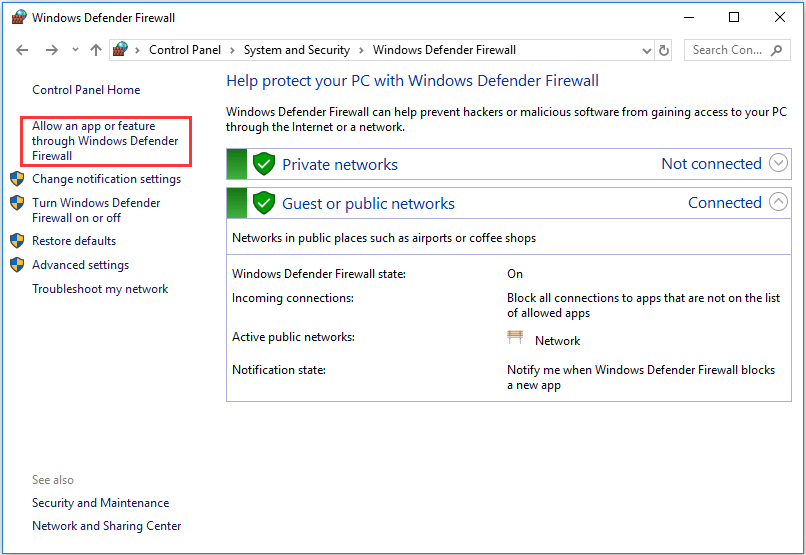
Task: Click shield icon beside Restore defaults
Action: coord(17,240)
